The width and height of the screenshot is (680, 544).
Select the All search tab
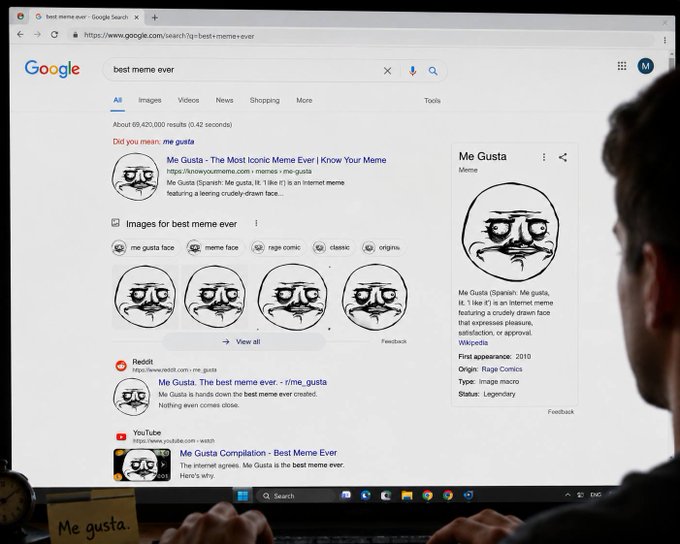(x=118, y=100)
